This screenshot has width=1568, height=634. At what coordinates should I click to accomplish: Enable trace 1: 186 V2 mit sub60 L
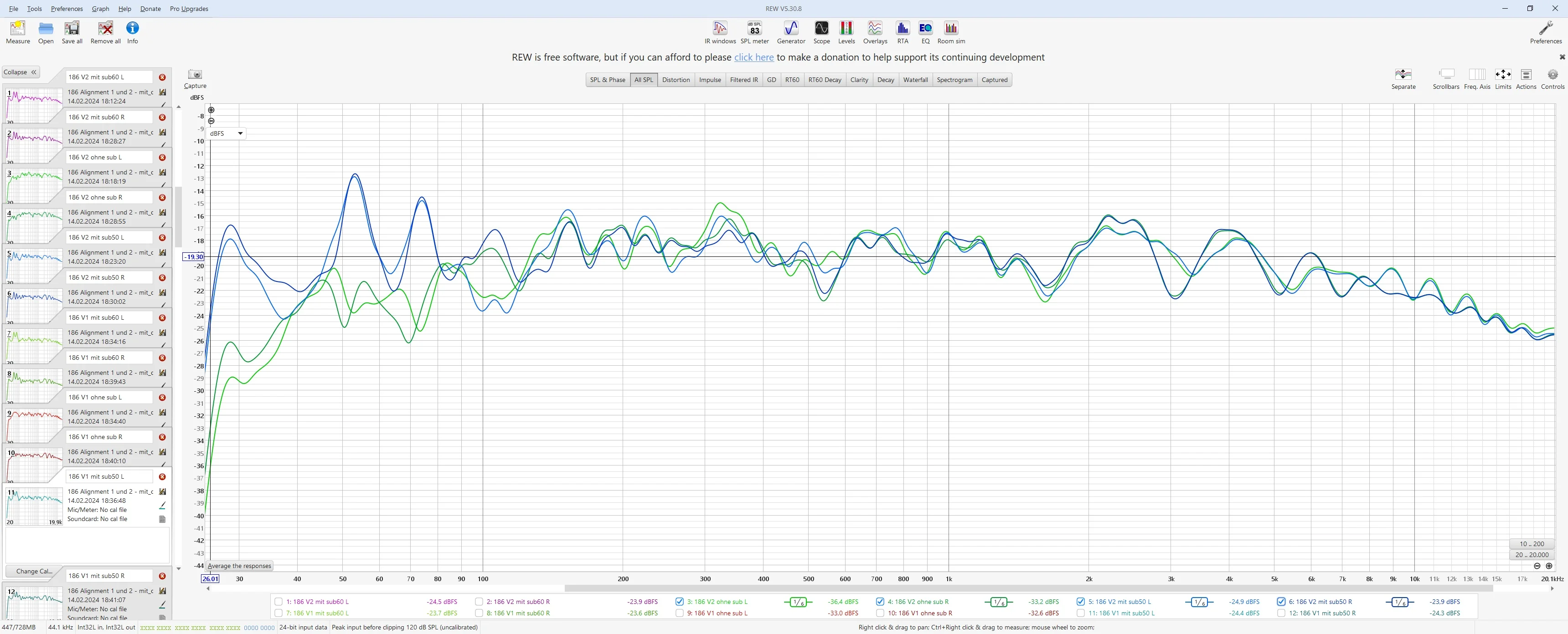click(279, 602)
